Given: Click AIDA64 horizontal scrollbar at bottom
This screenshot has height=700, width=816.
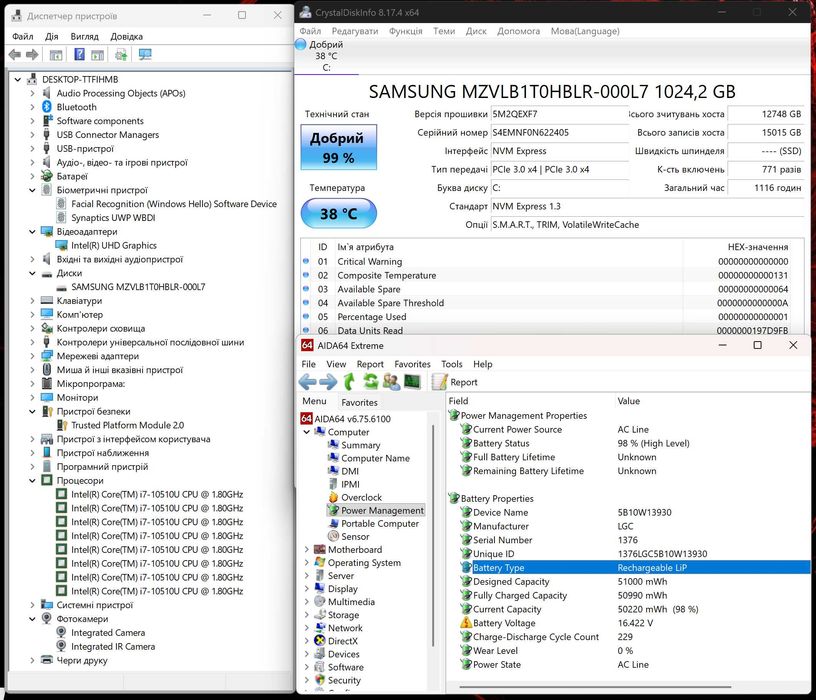Looking at the screenshot, I should 595,687.
